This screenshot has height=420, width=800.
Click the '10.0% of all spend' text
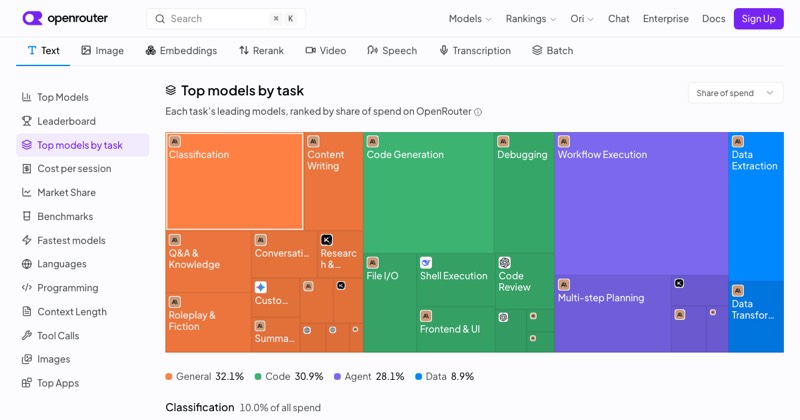(x=280, y=408)
